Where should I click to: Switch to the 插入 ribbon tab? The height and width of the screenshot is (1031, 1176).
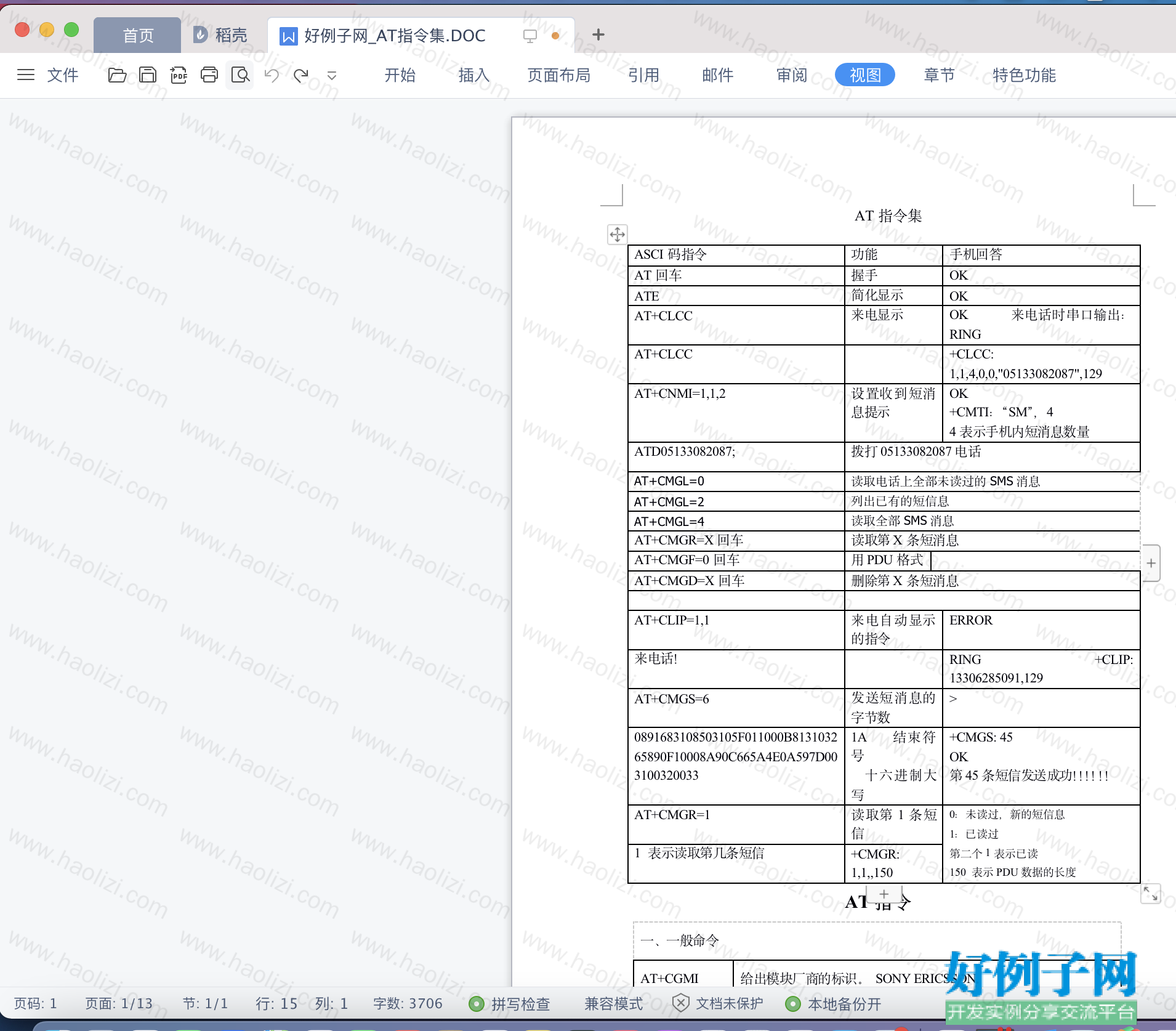(473, 75)
